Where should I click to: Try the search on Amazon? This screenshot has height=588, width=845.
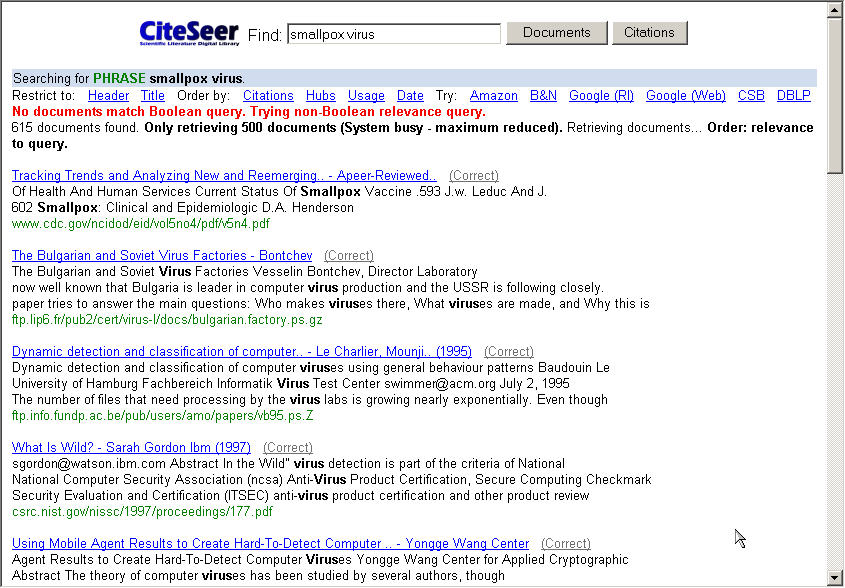click(493, 96)
